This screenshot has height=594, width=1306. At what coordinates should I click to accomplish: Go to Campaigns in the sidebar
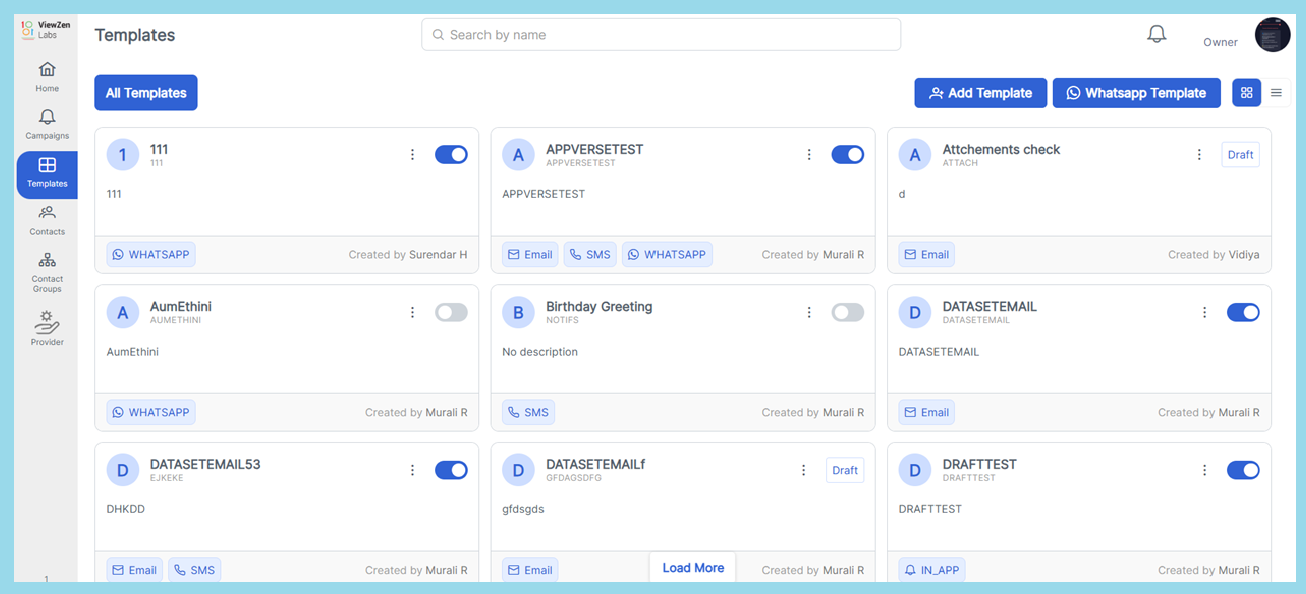tap(47, 124)
